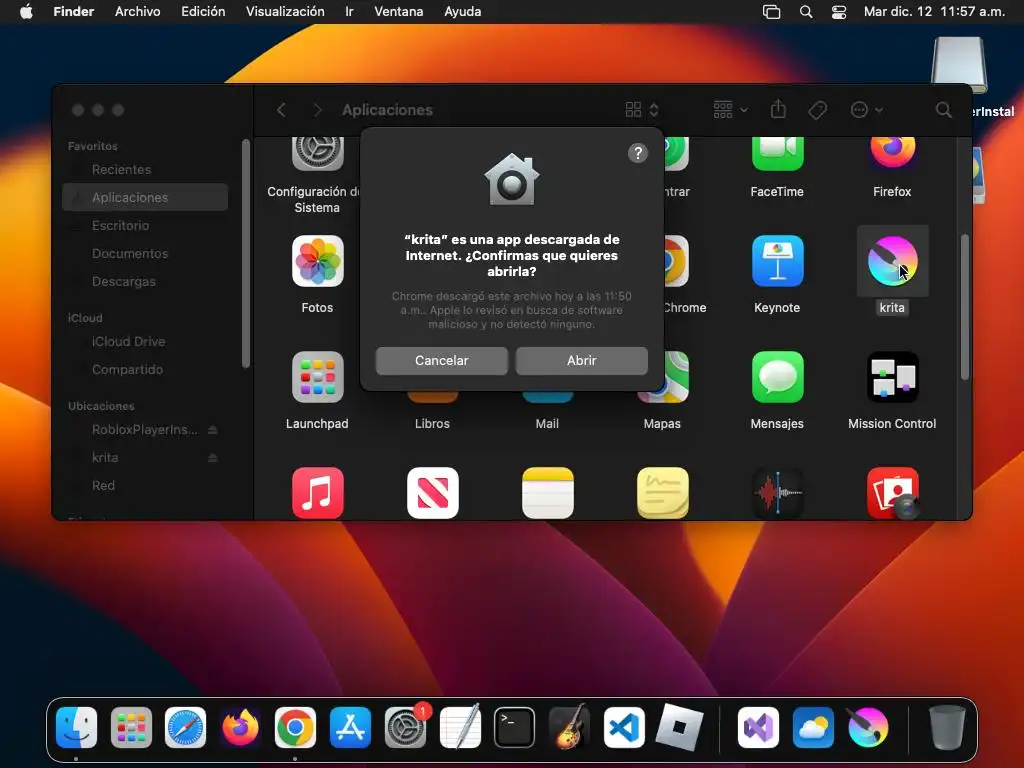This screenshot has width=1024, height=768.
Task: Click the Share toolbar icon
Action: tap(778, 109)
